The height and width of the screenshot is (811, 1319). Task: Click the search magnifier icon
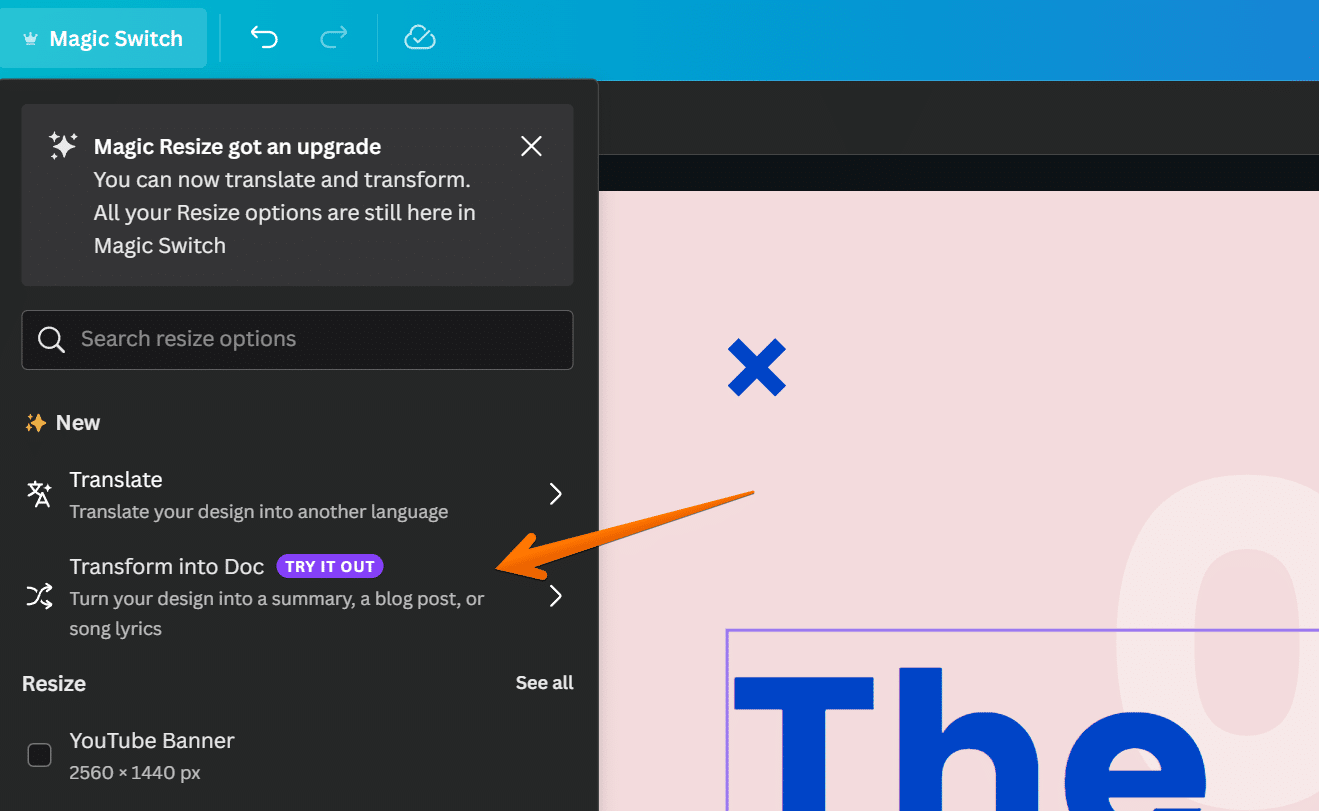point(51,339)
